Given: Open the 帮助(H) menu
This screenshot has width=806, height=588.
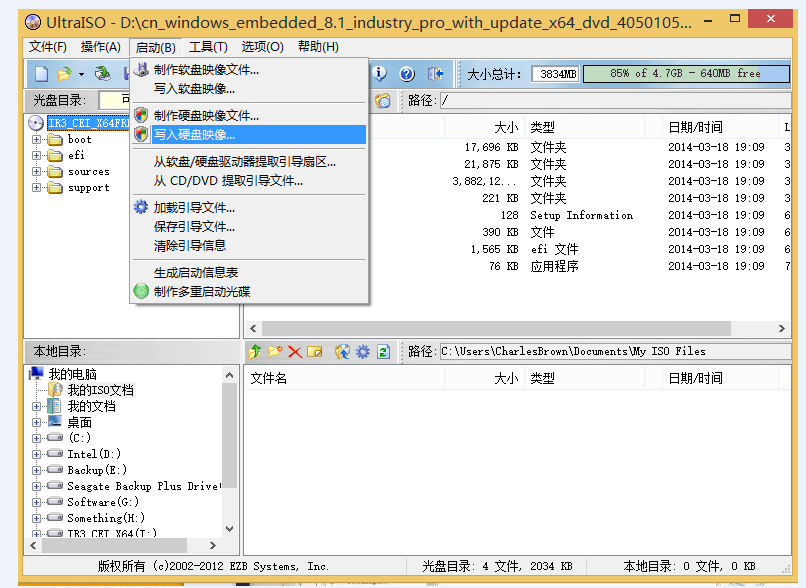Looking at the screenshot, I should (x=318, y=47).
